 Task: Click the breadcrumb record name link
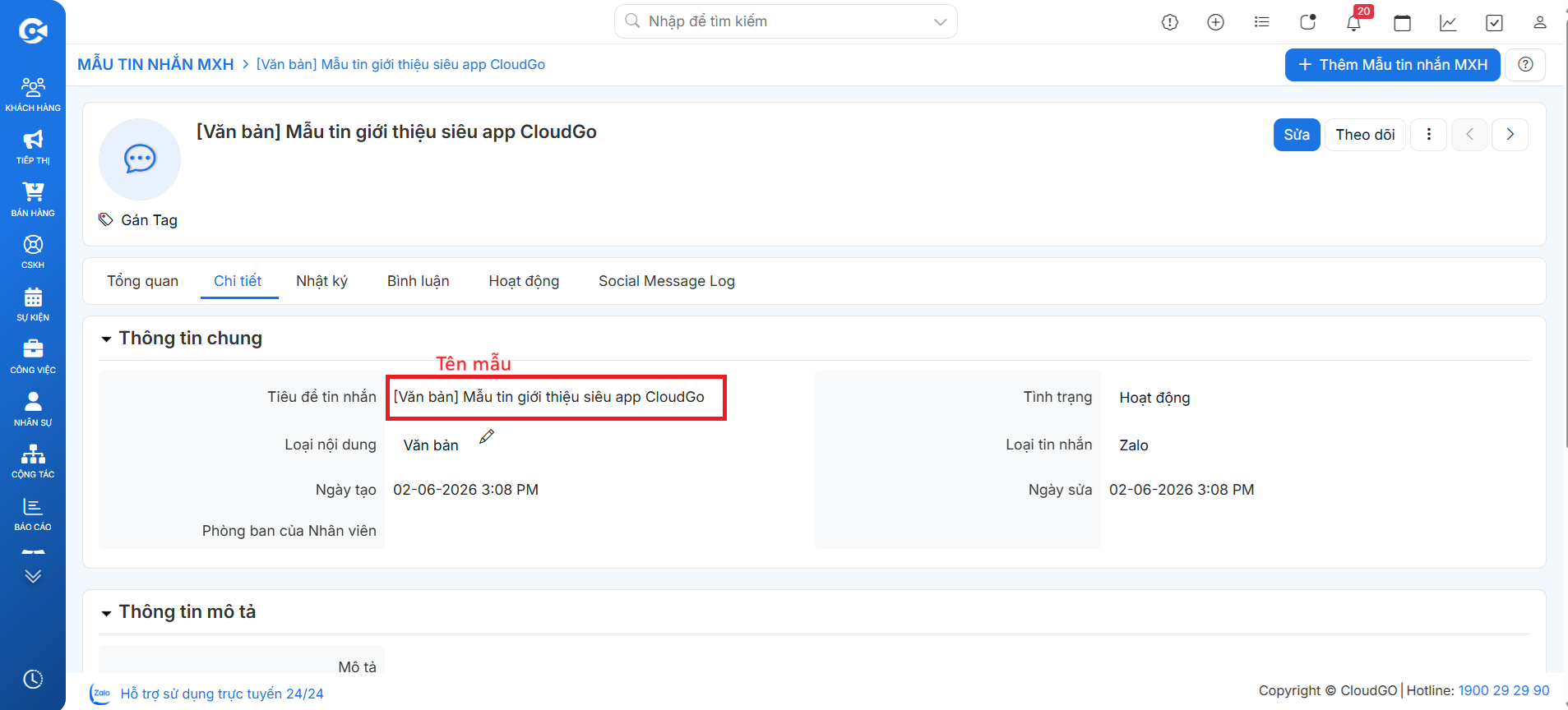point(400,64)
